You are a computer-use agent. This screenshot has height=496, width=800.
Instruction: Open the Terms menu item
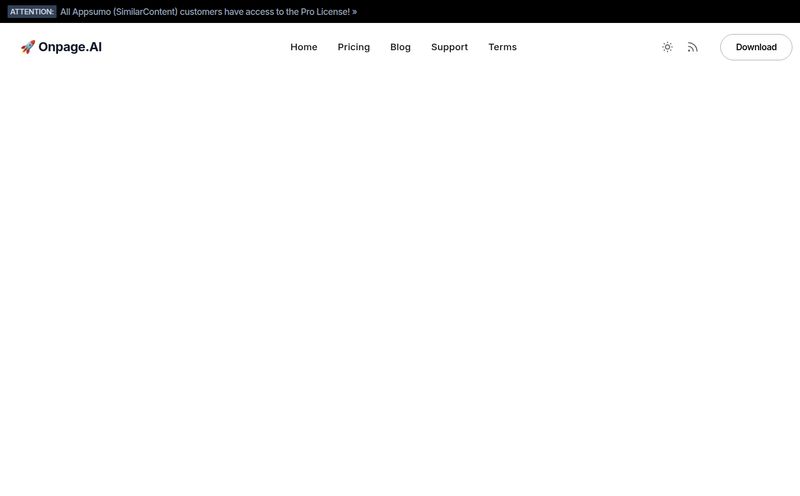[x=502, y=47]
